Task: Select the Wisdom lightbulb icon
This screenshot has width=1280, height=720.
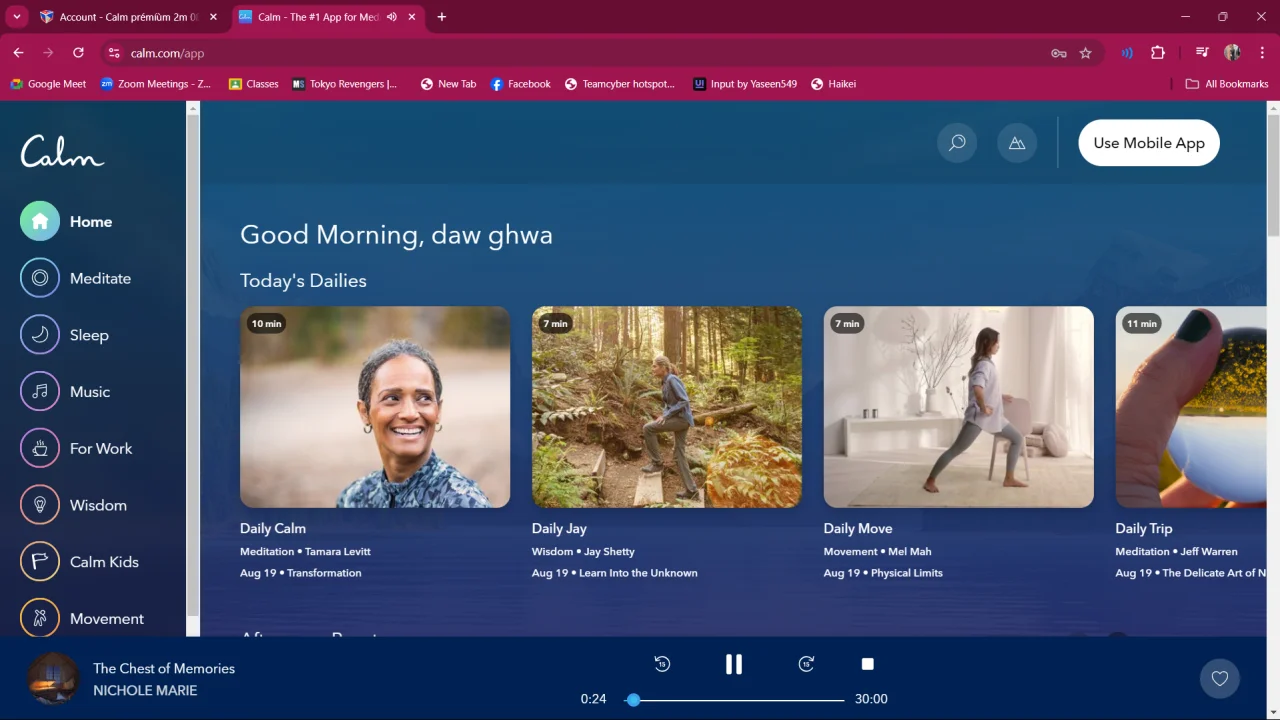Action: tap(40, 505)
